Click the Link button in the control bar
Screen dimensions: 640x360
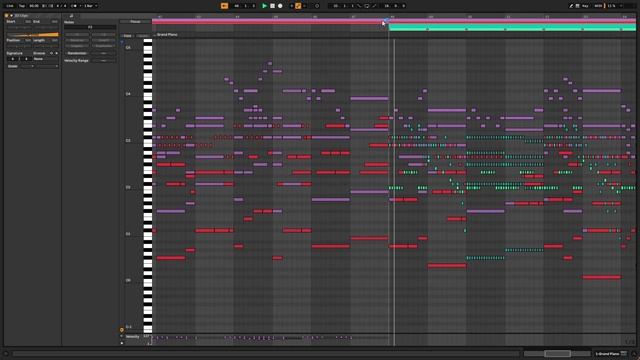(x=10, y=6)
